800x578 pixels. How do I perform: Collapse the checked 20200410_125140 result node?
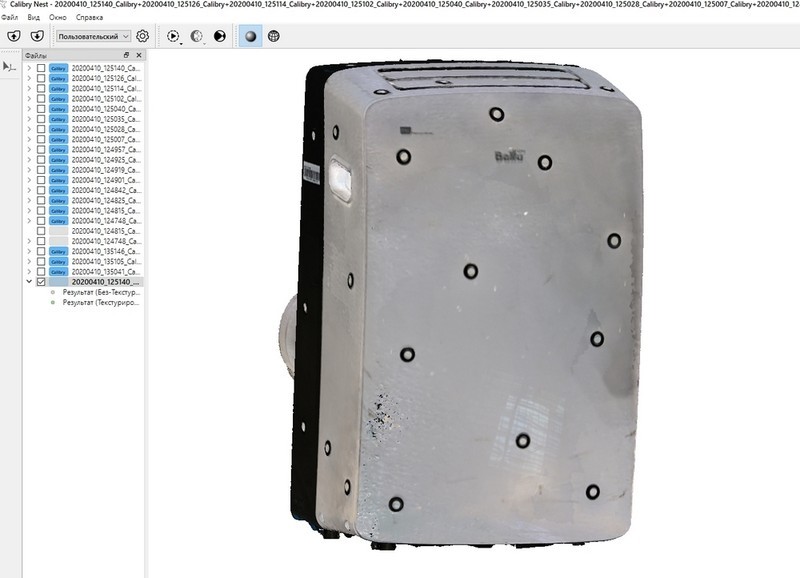click(29, 282)
